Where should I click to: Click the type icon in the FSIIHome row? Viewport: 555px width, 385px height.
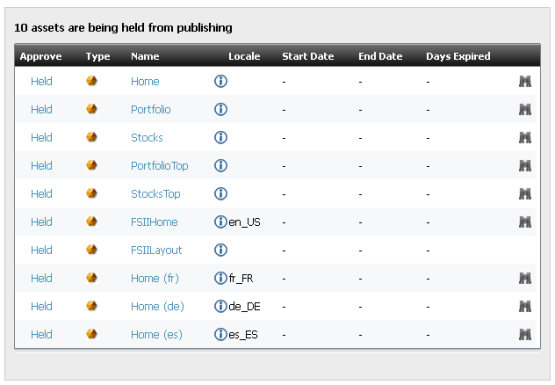(x=92, y=222)
